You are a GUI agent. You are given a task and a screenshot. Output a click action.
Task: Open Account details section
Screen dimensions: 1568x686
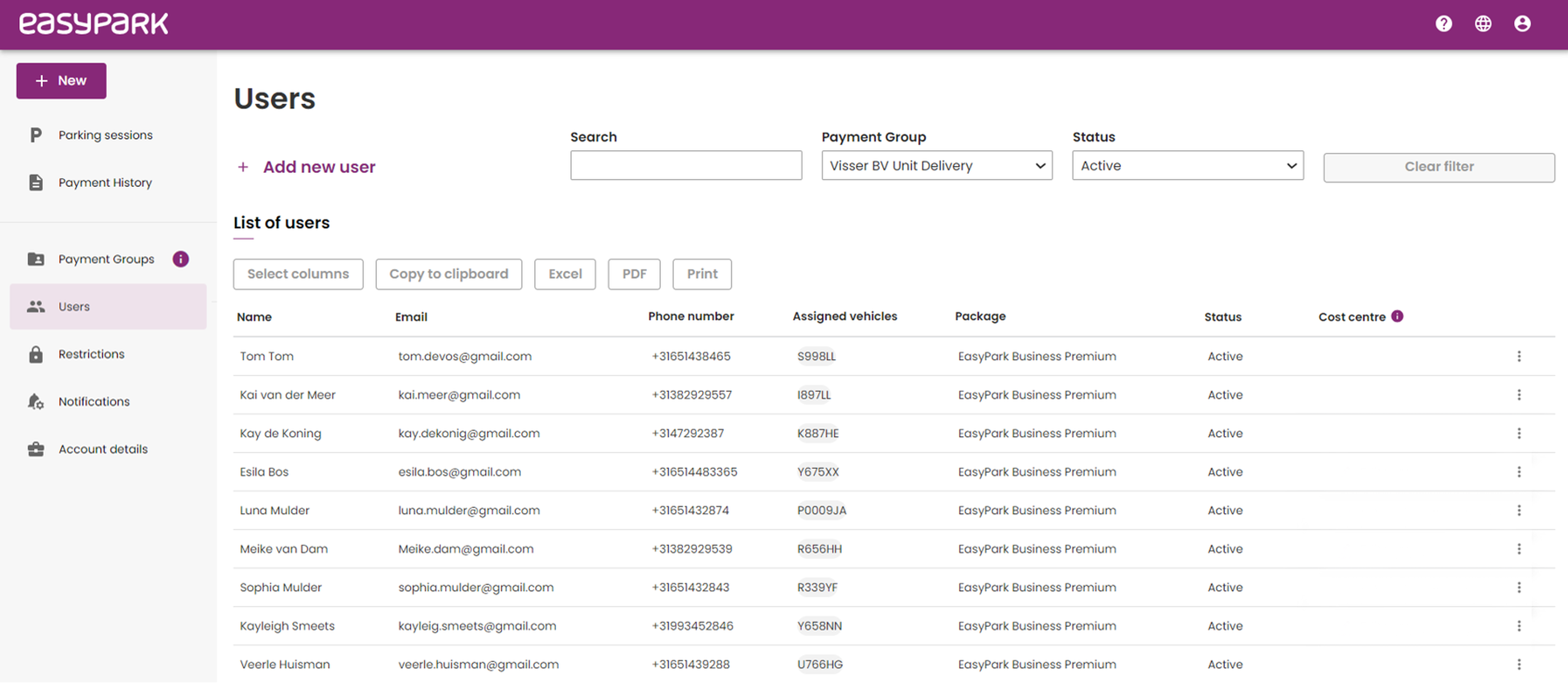tap(103, 449)
